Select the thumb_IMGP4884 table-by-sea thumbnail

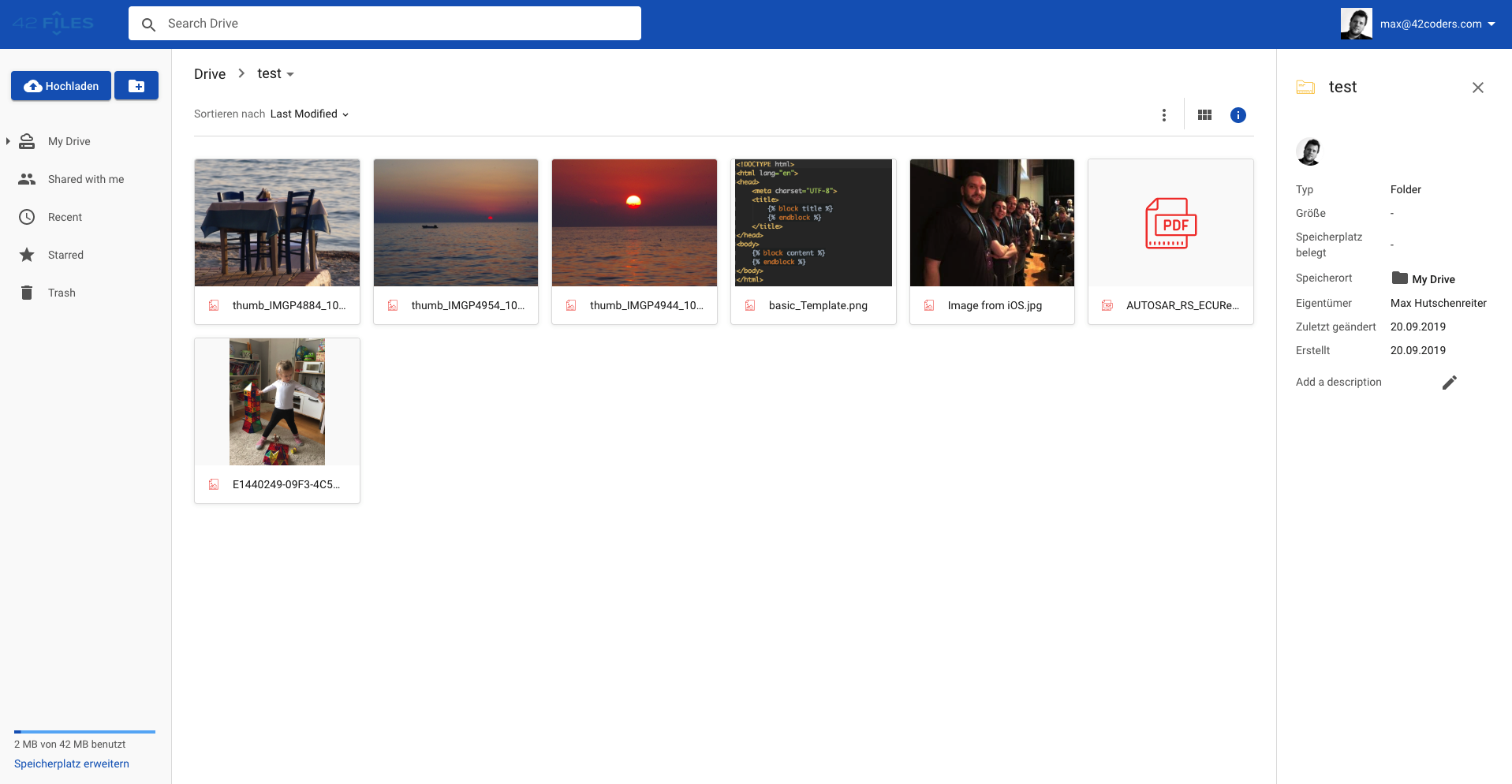click(277, 222)
